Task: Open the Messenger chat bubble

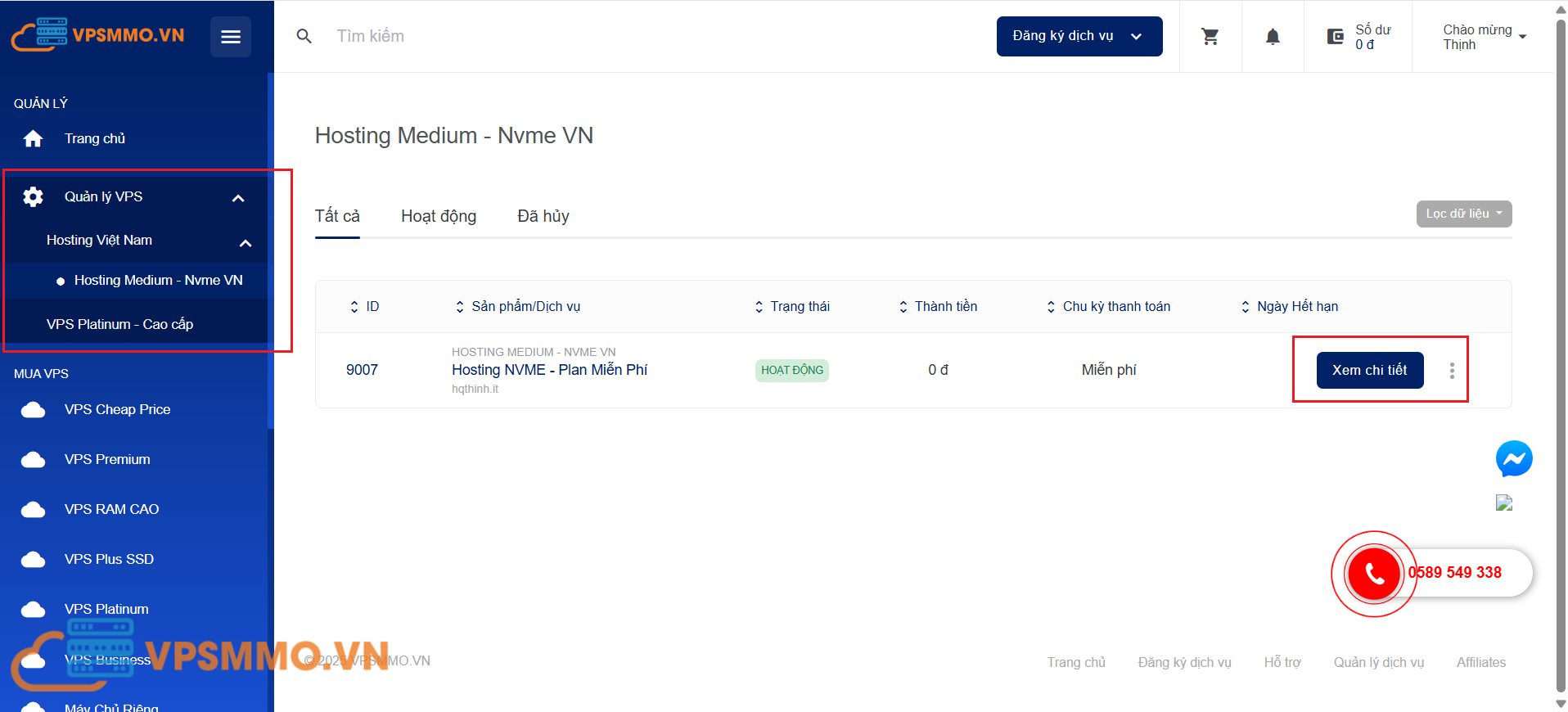Action: (1513, 459)
